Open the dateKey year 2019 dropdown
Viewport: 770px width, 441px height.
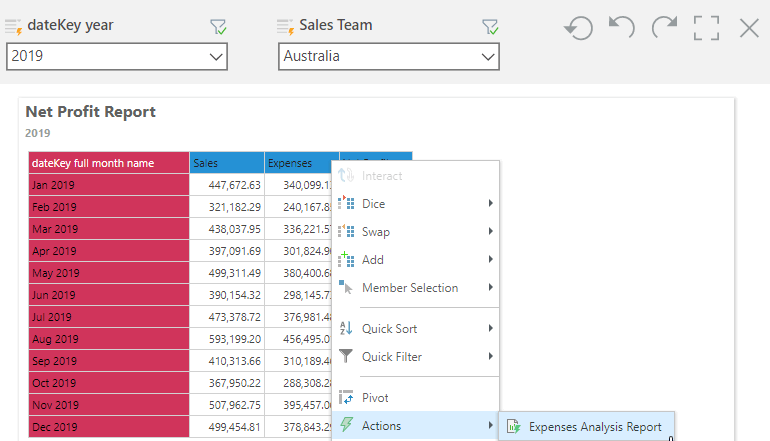point(117,56)
